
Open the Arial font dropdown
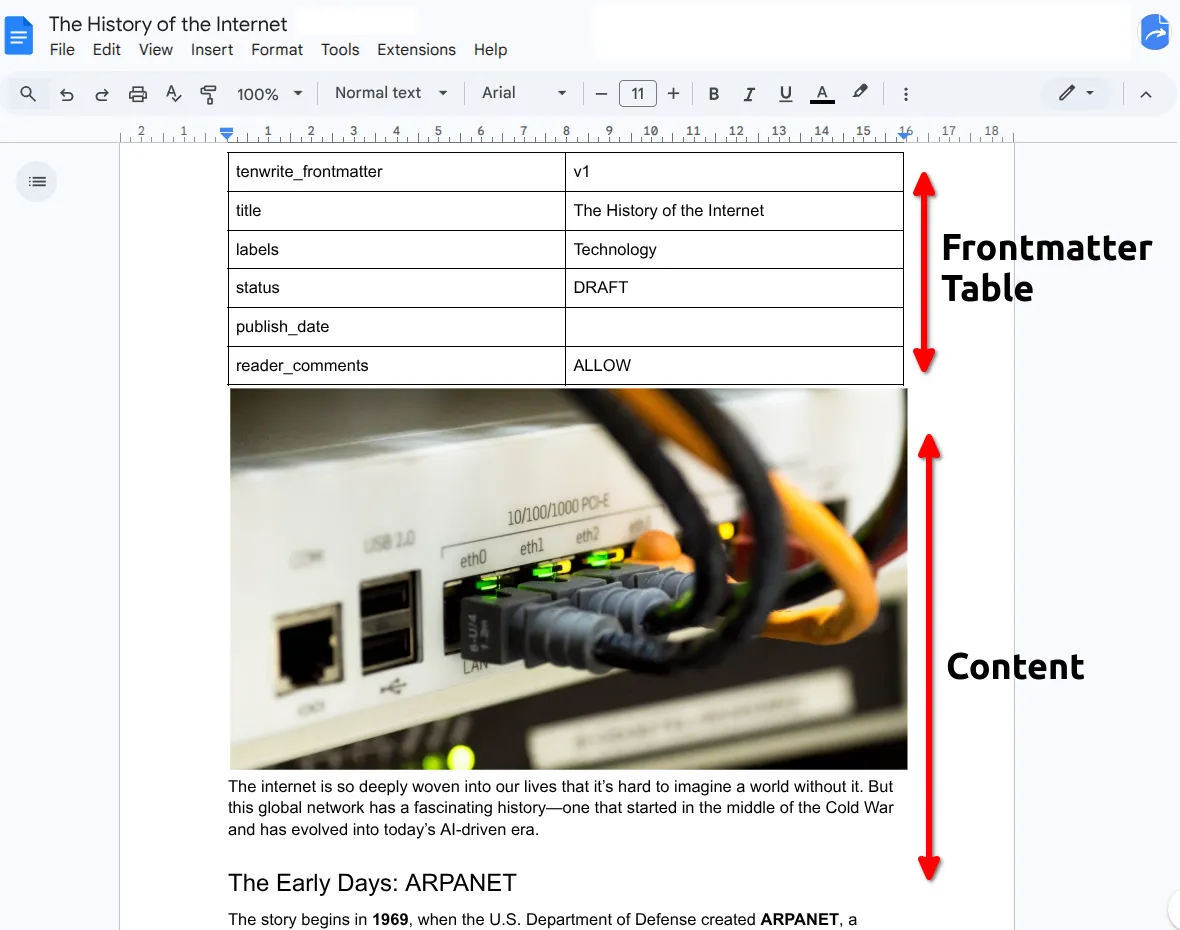pos(522,93)
